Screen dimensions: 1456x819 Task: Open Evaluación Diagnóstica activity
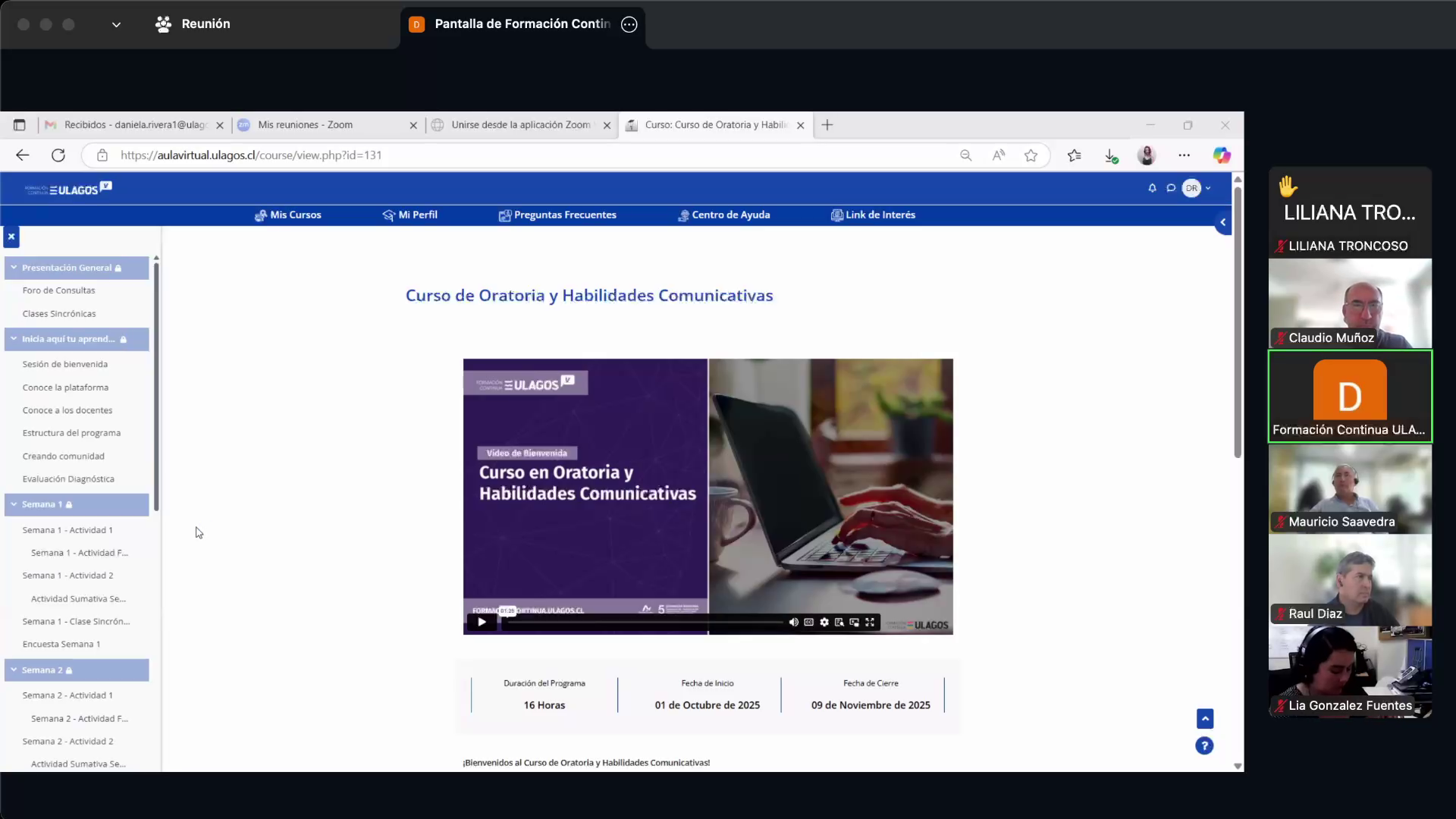click(68, 479)
